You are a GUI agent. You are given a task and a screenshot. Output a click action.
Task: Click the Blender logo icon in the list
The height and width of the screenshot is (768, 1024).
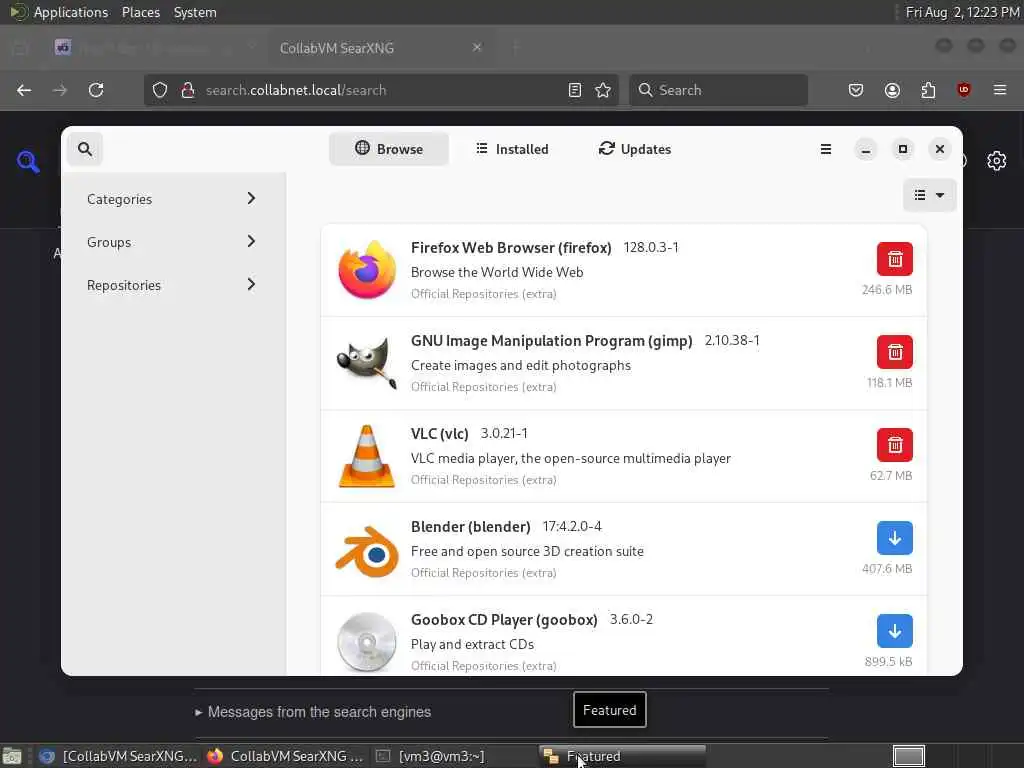click(367, 551)
